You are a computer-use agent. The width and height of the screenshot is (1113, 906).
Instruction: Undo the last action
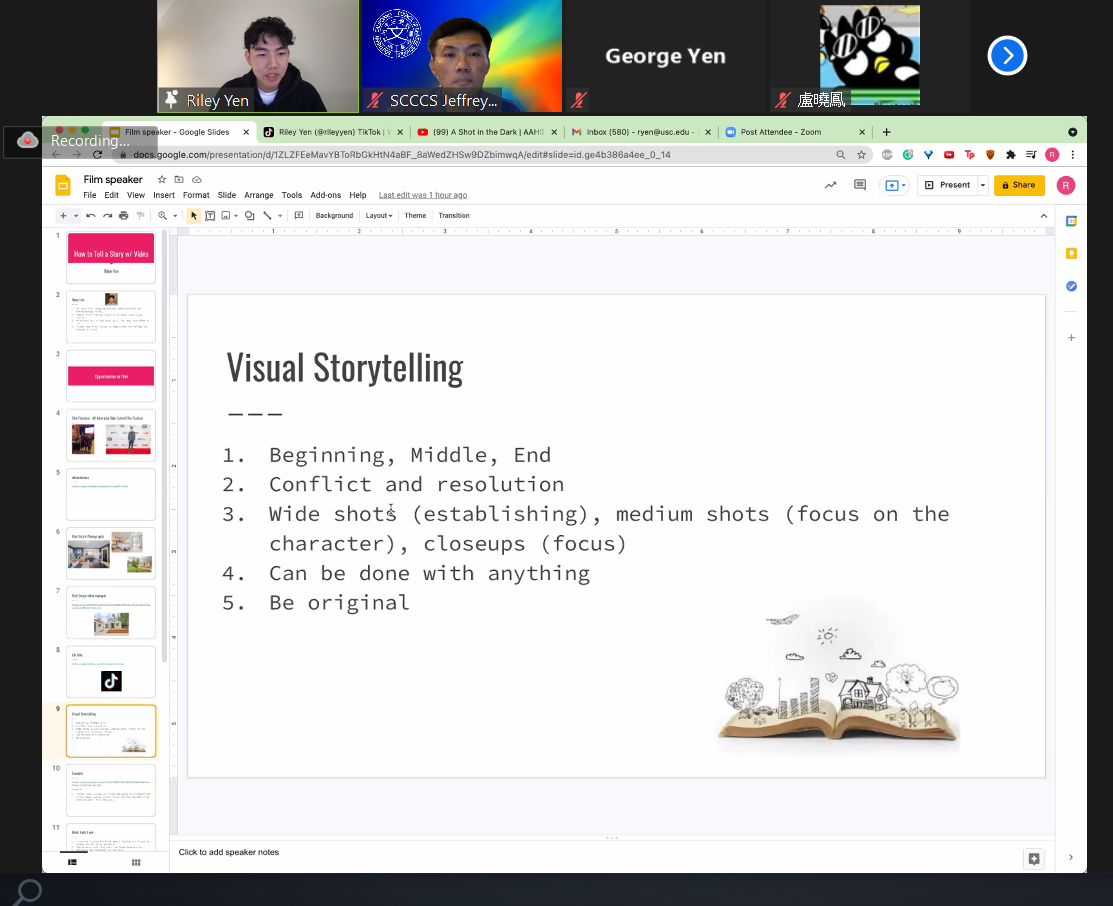pyautogui.click(x=91, y=216)
